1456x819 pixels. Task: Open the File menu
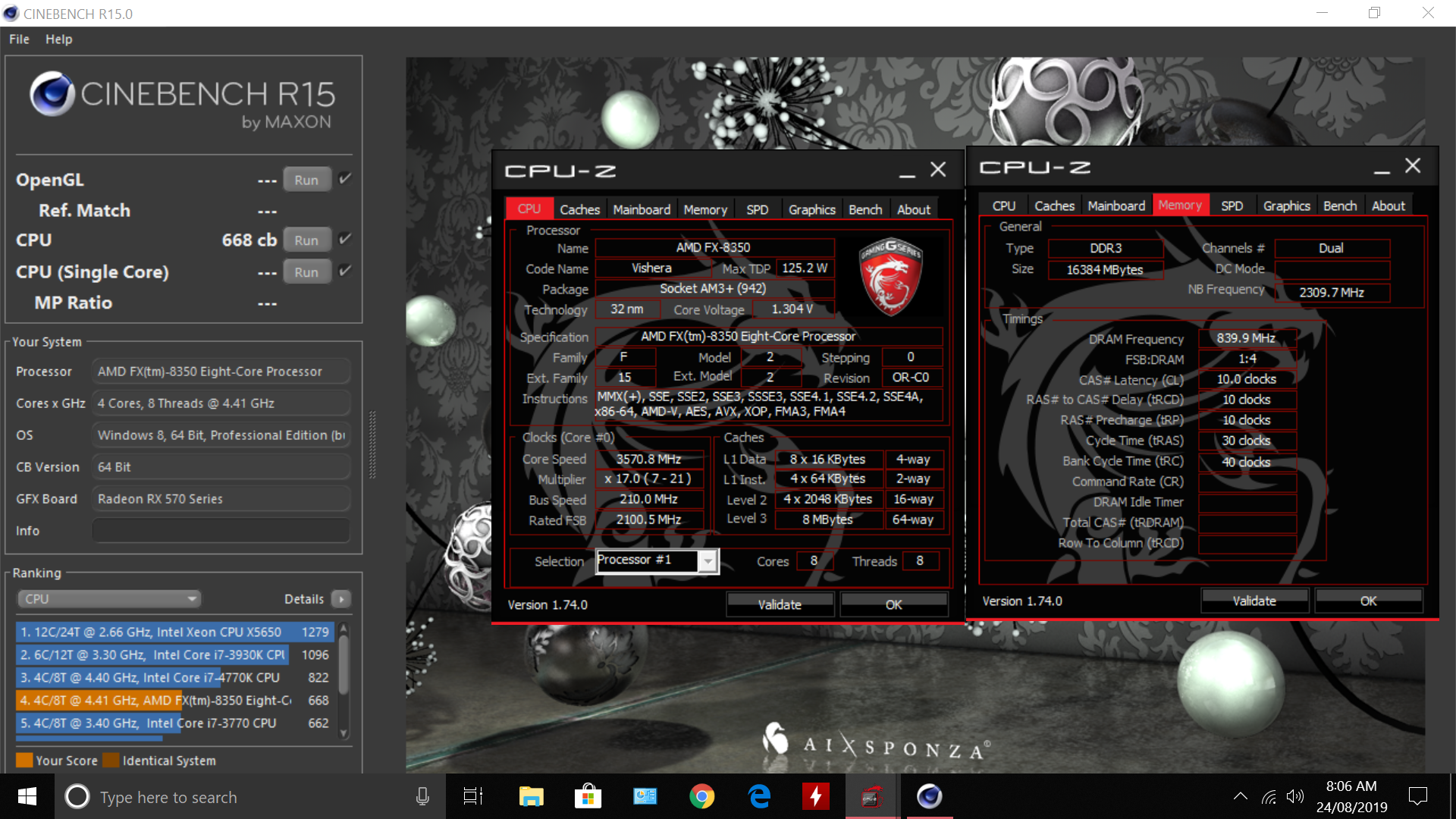coord(19,39)
